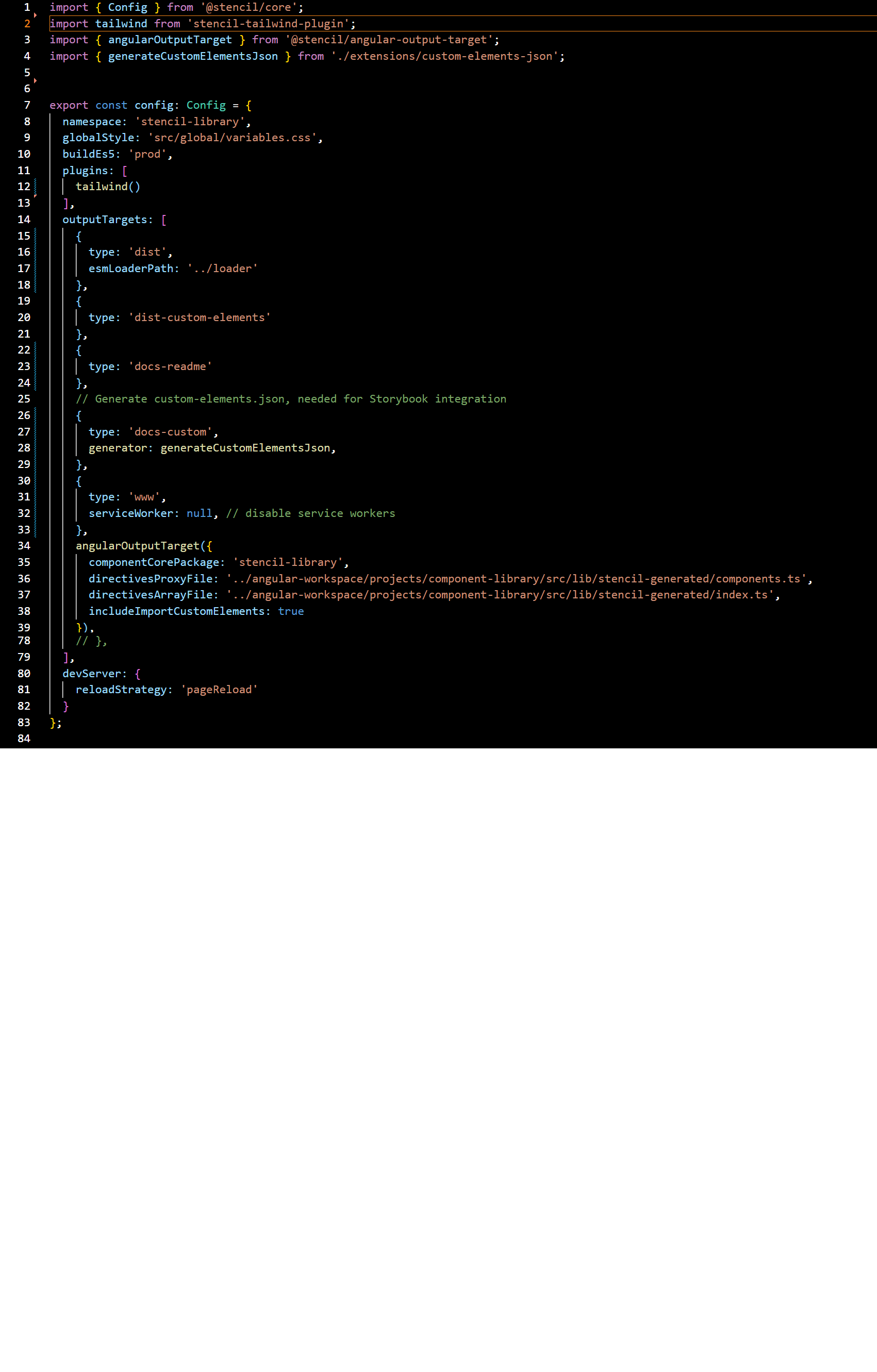The image size is (877, 1372).
Task: Click generateCustomElementsJson in the line 4 import
Action: (193, 56)
